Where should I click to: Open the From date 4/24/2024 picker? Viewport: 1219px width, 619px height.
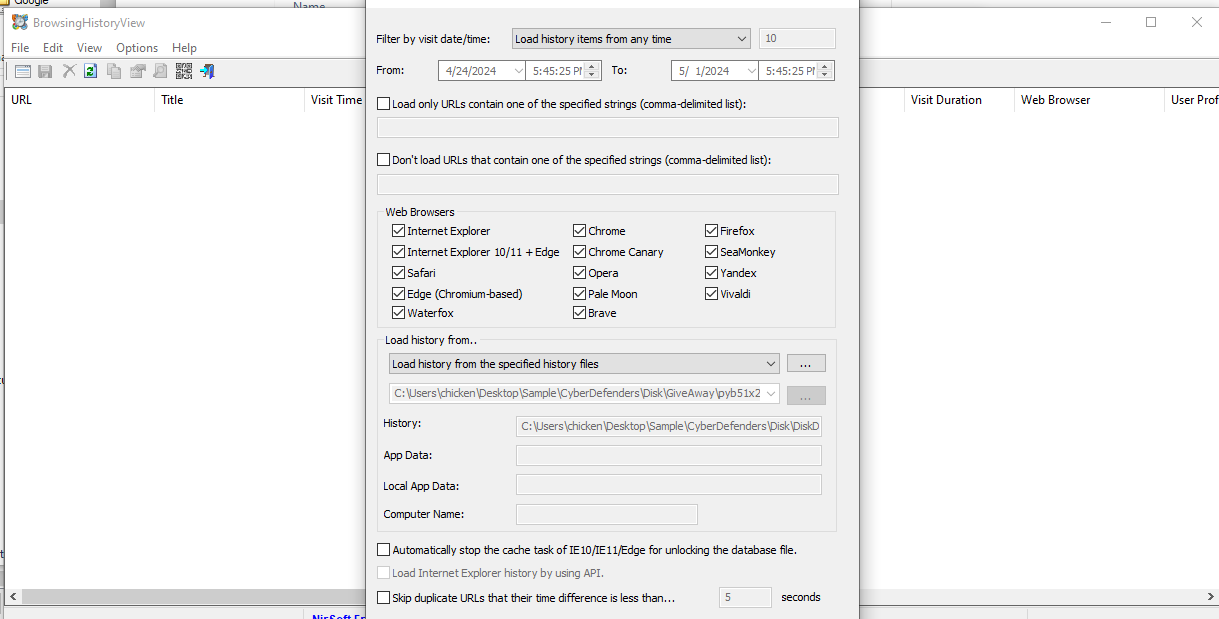[x=481, y=70]
